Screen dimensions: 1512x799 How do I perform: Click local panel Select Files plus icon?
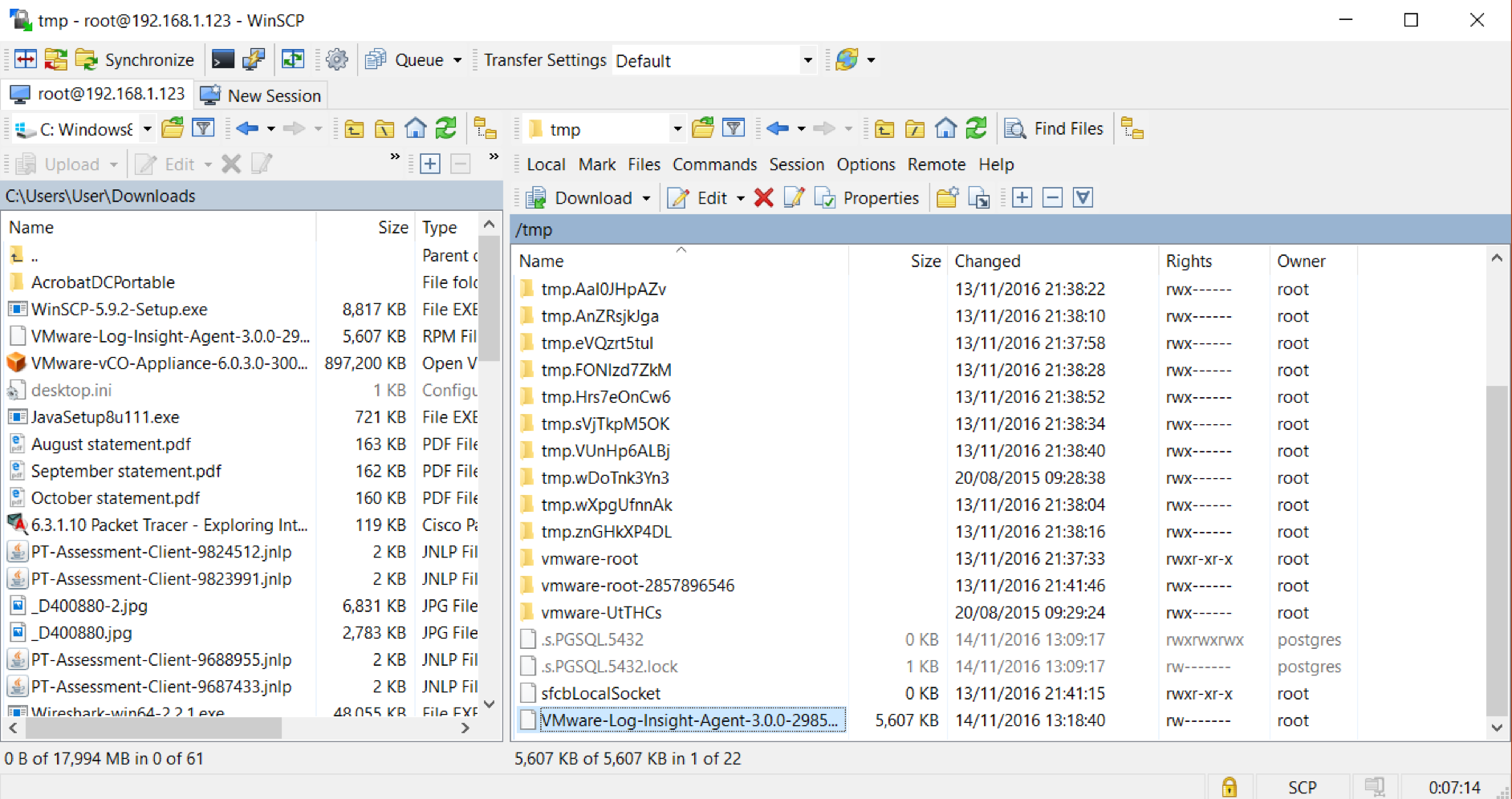tap(430, 164)
